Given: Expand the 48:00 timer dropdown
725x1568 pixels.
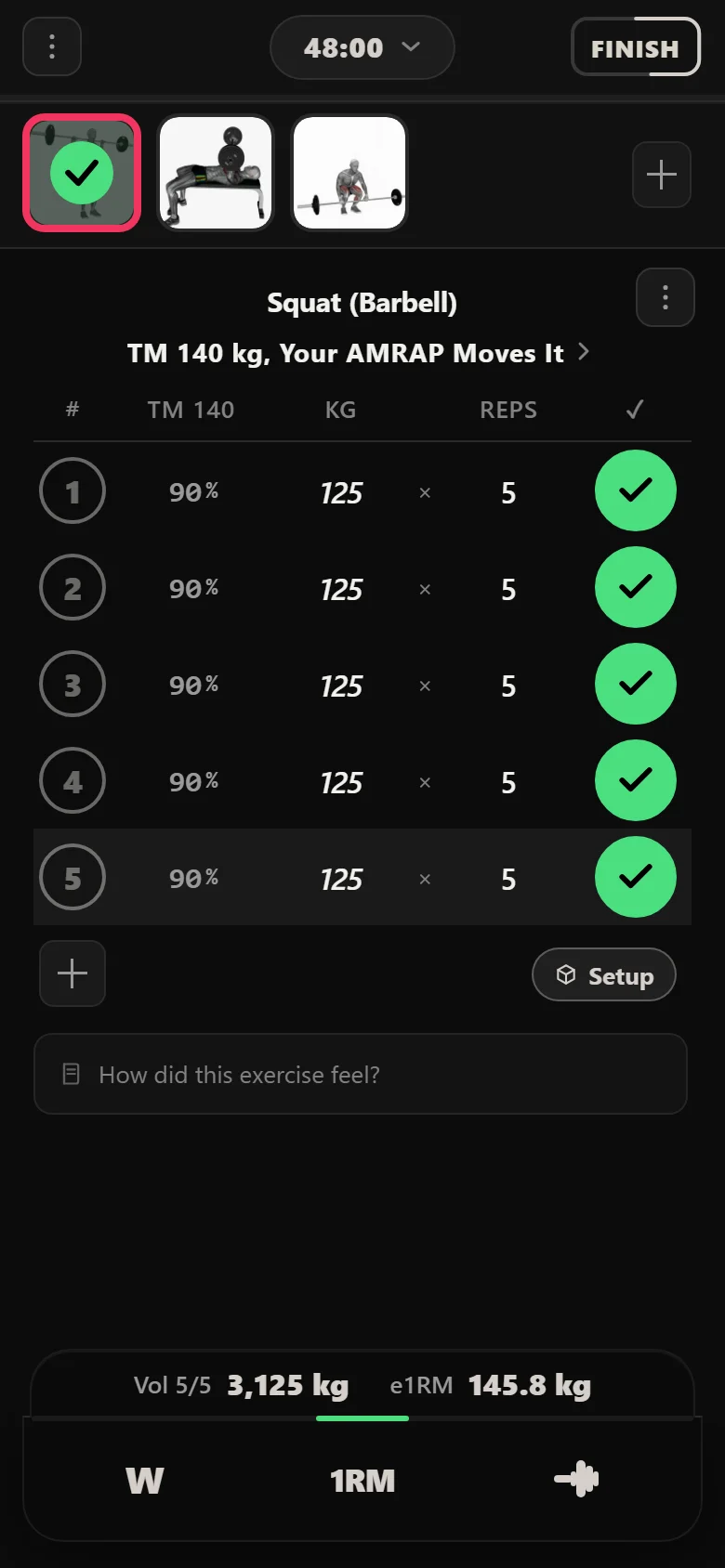Looking at the screenshot, I should (362, 47).
